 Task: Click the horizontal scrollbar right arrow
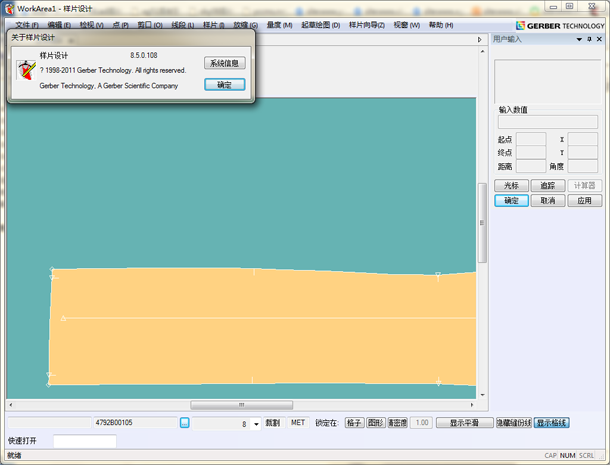pos(472,405)
